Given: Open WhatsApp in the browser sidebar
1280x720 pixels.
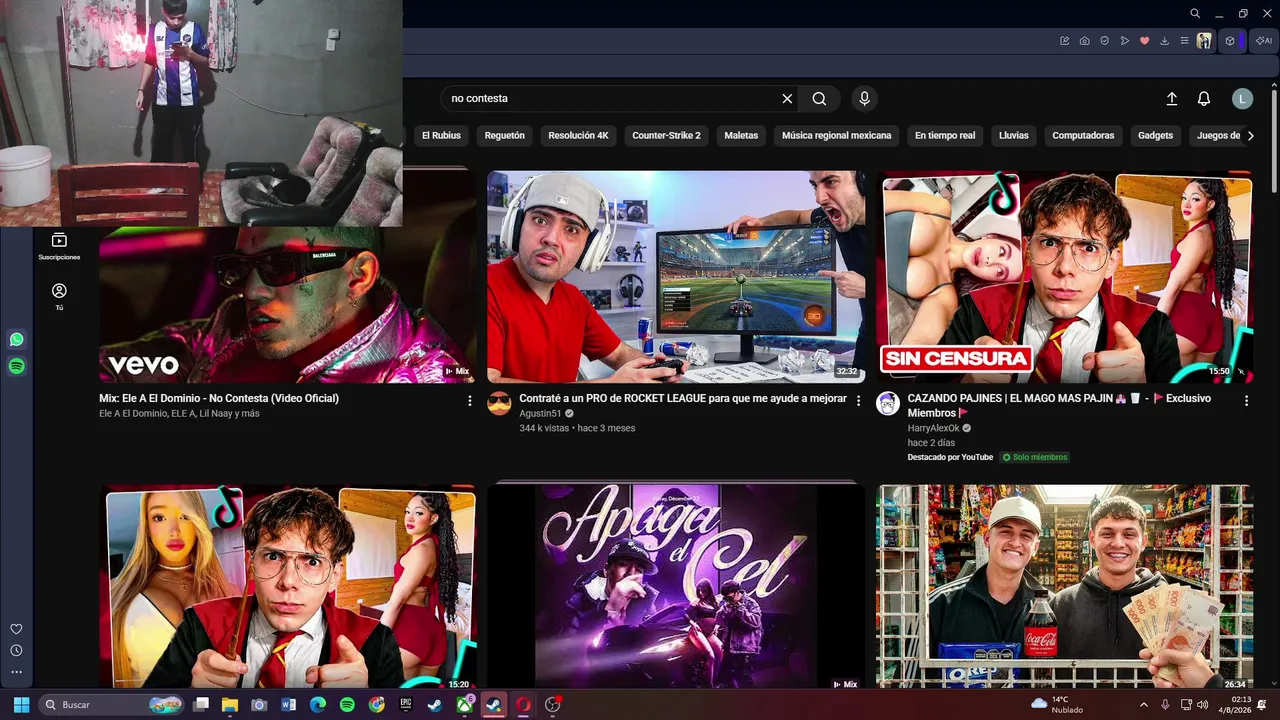Looking at the screenshot, I should pyautogui.click(x=17, y=340).
